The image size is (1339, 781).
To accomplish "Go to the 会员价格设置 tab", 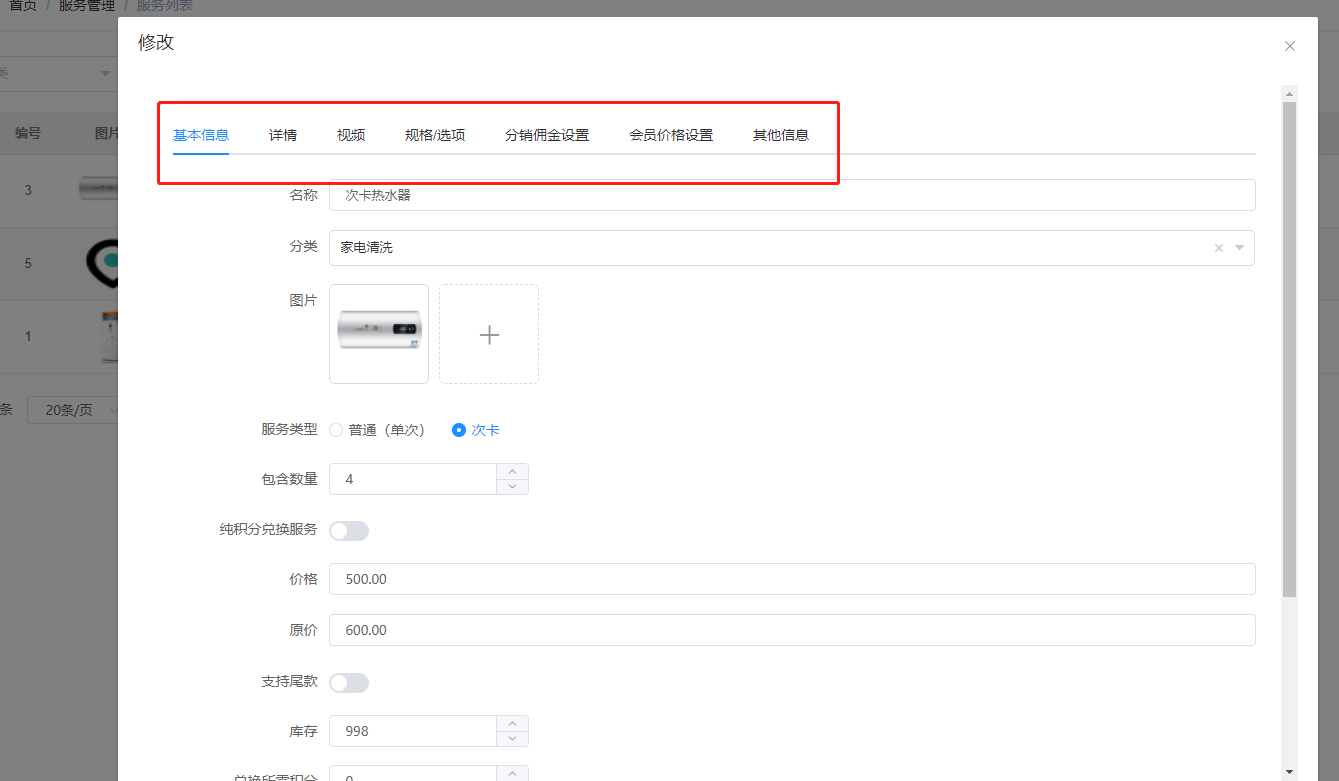I will point(671,135).
